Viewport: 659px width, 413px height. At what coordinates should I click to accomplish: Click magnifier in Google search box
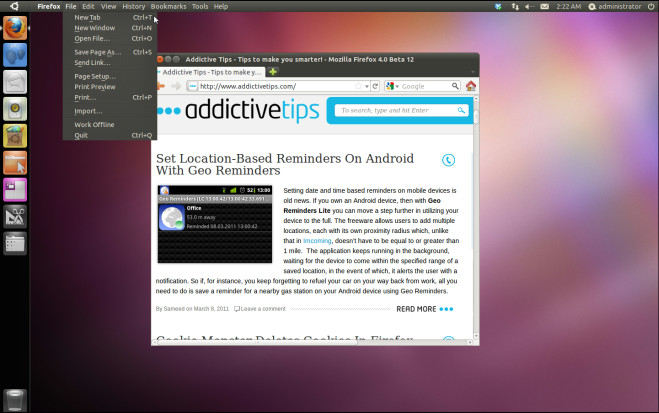[455, 86]
